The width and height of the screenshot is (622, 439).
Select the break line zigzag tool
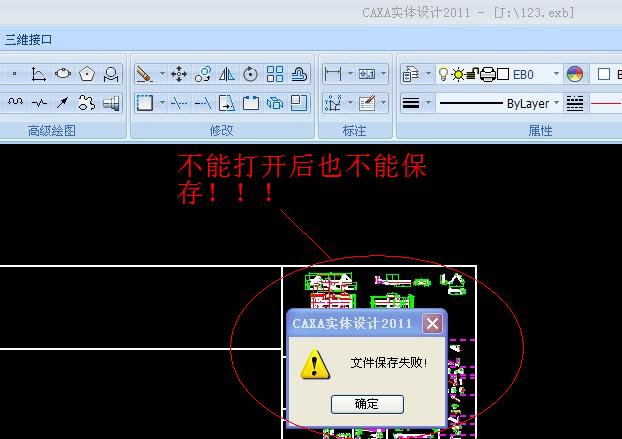click(39, 103)
